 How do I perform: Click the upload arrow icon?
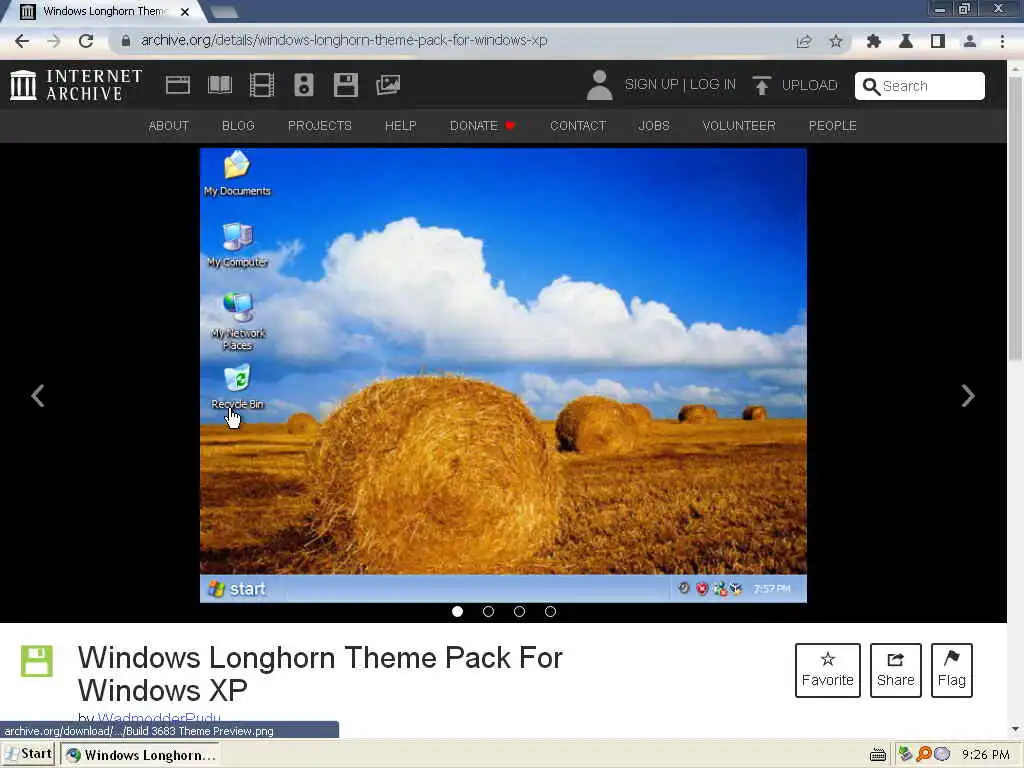(x=761, y=86)
